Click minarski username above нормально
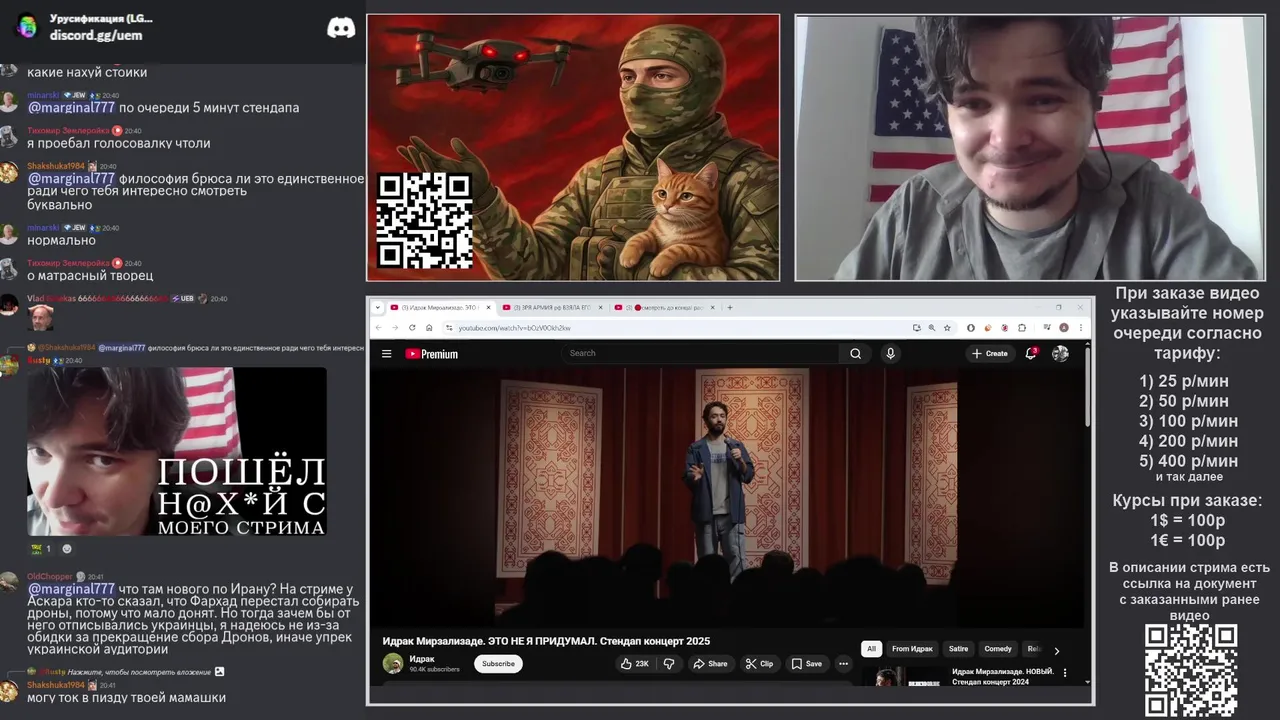Screen dimensions: 1280x720 point(43,227)
